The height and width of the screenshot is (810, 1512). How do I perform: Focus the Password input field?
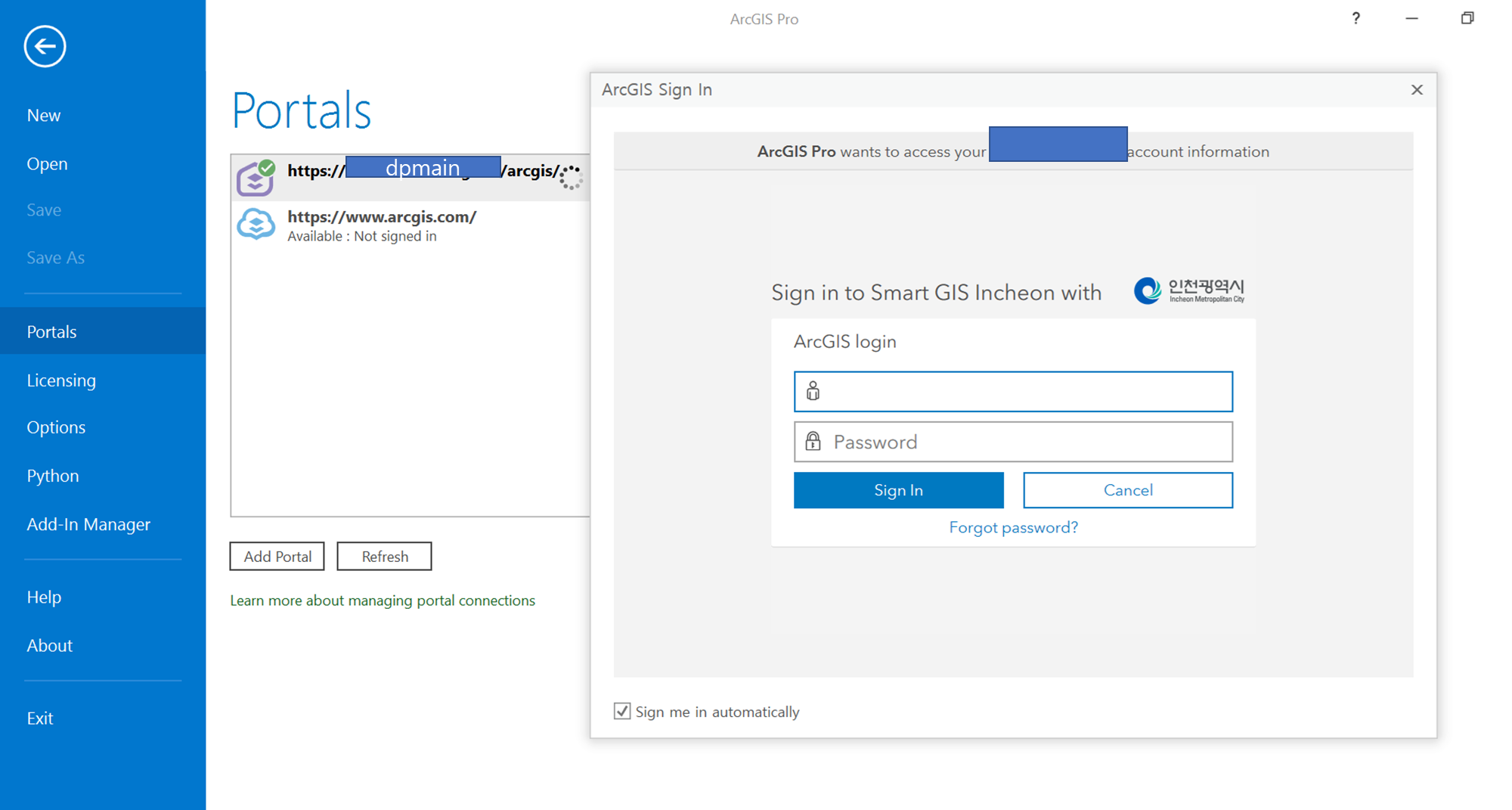pos(1013,442)
